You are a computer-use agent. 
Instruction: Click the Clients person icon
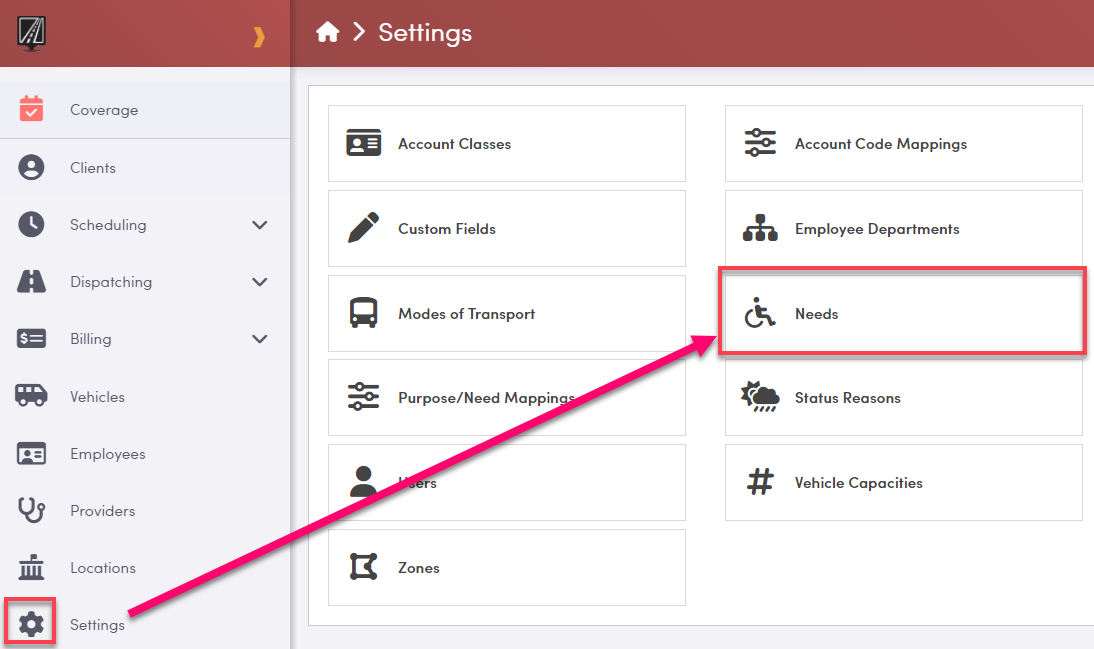(x=32, y=167)
